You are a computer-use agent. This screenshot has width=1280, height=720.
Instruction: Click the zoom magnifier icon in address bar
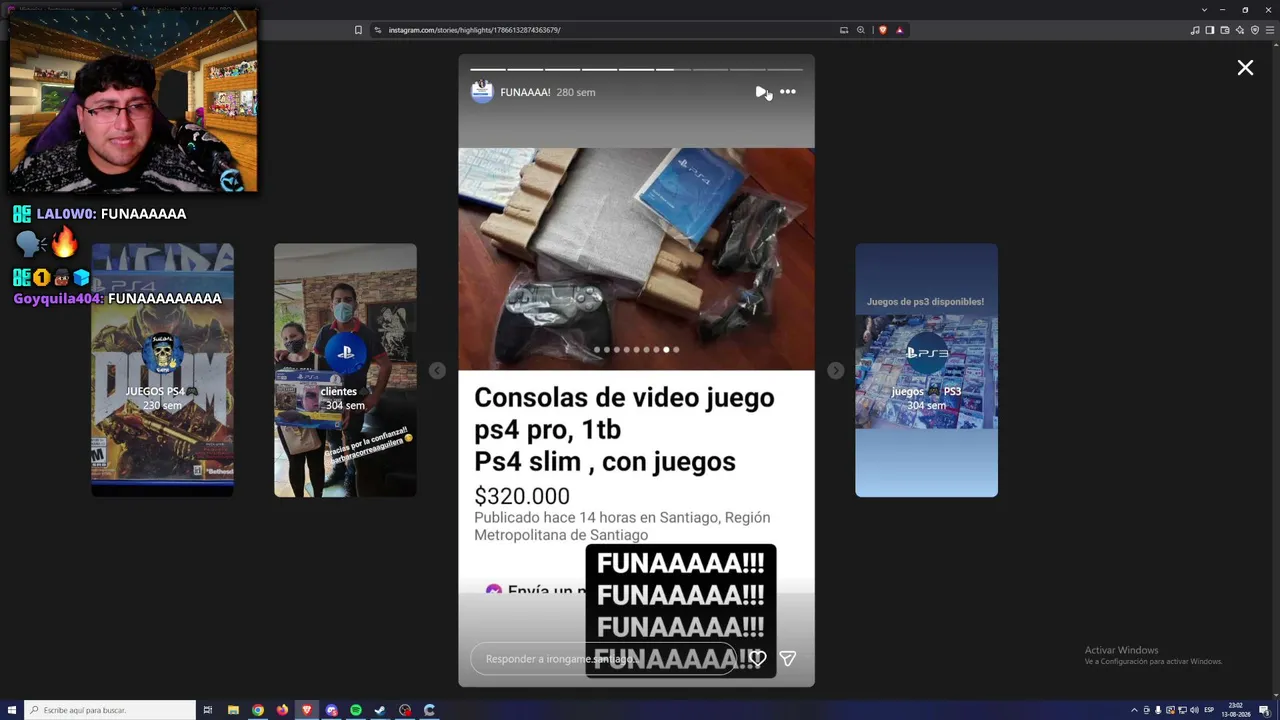tap(861, 30)
